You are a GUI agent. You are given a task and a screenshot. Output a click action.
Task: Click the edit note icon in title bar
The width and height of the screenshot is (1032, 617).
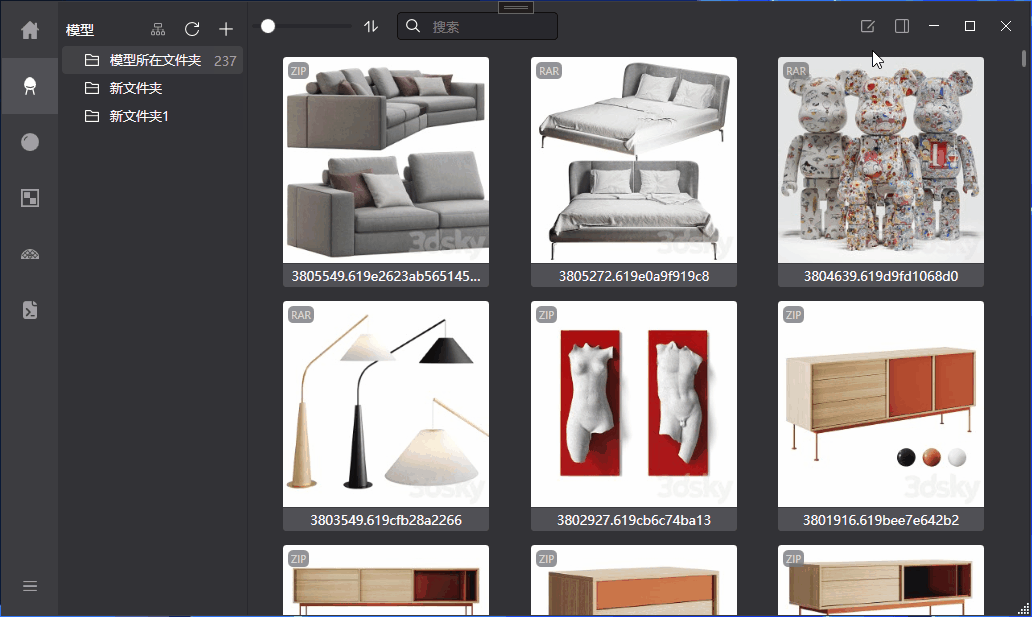tap(868, 26)
